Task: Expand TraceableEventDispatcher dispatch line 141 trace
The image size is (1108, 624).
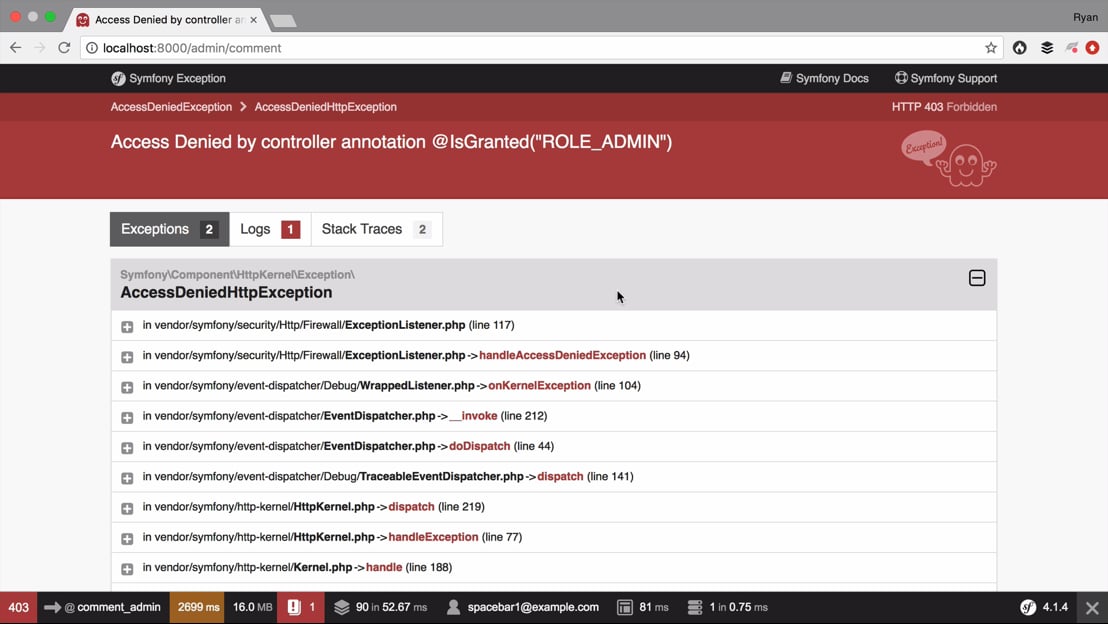Action: (127, 478)
